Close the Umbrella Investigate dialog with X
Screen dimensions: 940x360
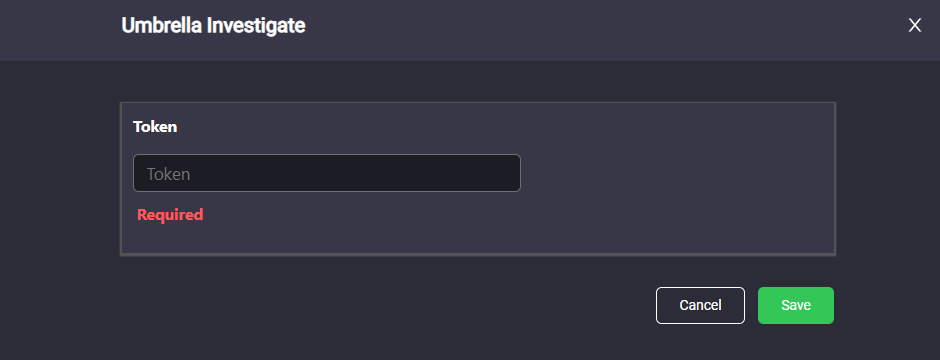coord(914,25)
